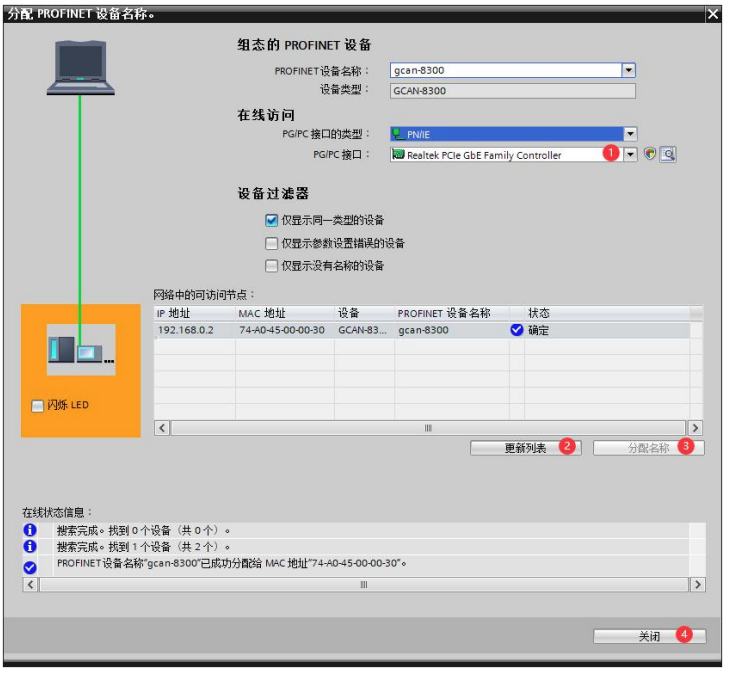
Task: Click log line 'found 0 devices (of 0)'
Action: coord(143,530)
